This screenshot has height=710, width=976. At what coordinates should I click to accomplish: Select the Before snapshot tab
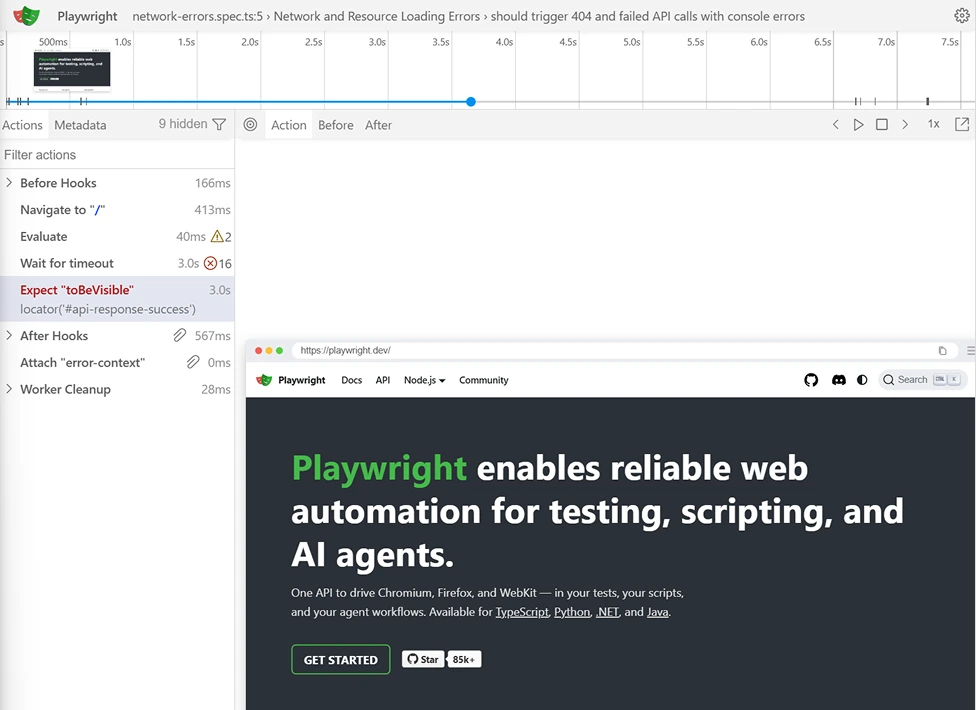click(336, 125)
